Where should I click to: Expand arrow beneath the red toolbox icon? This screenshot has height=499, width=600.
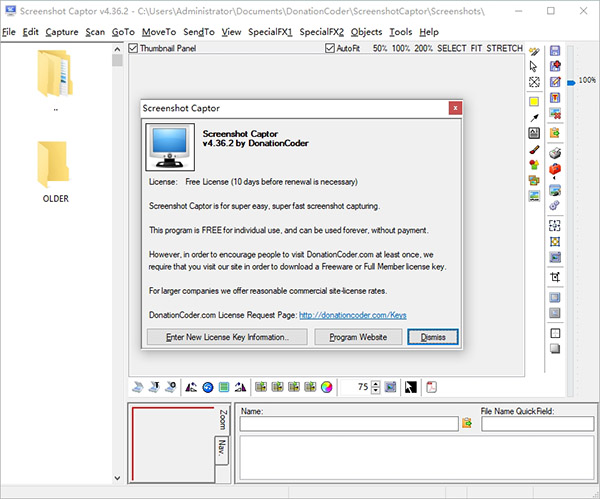tap(554, 178)
